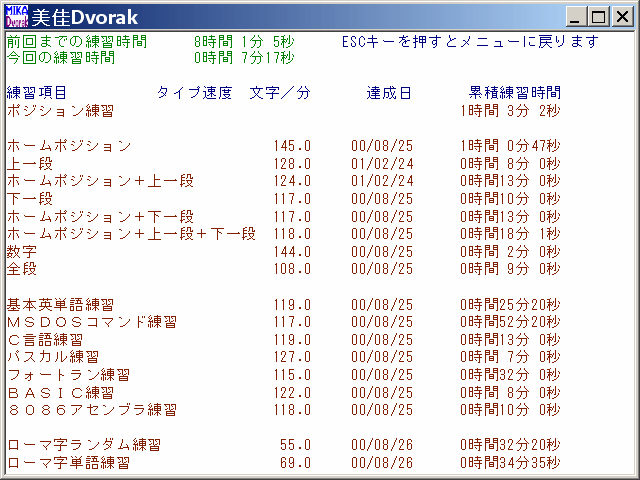Select the 数字 practice entry
This screenshot has height=480, width=640.
click(x=22, y=252)
